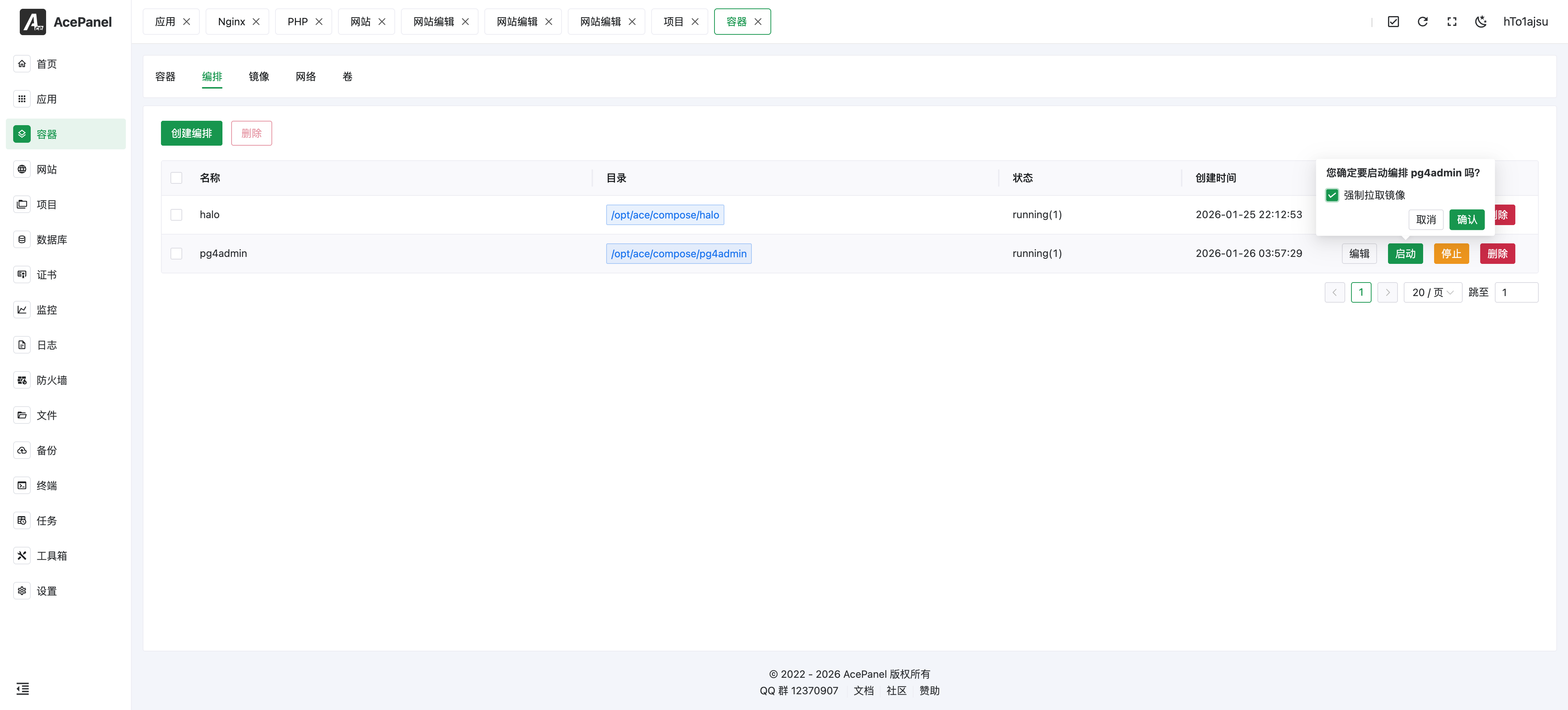Open the toolbox sidebar icon
Image resolution: width=1568 pixels, height=710 pixels.
[x=22, y=555]
